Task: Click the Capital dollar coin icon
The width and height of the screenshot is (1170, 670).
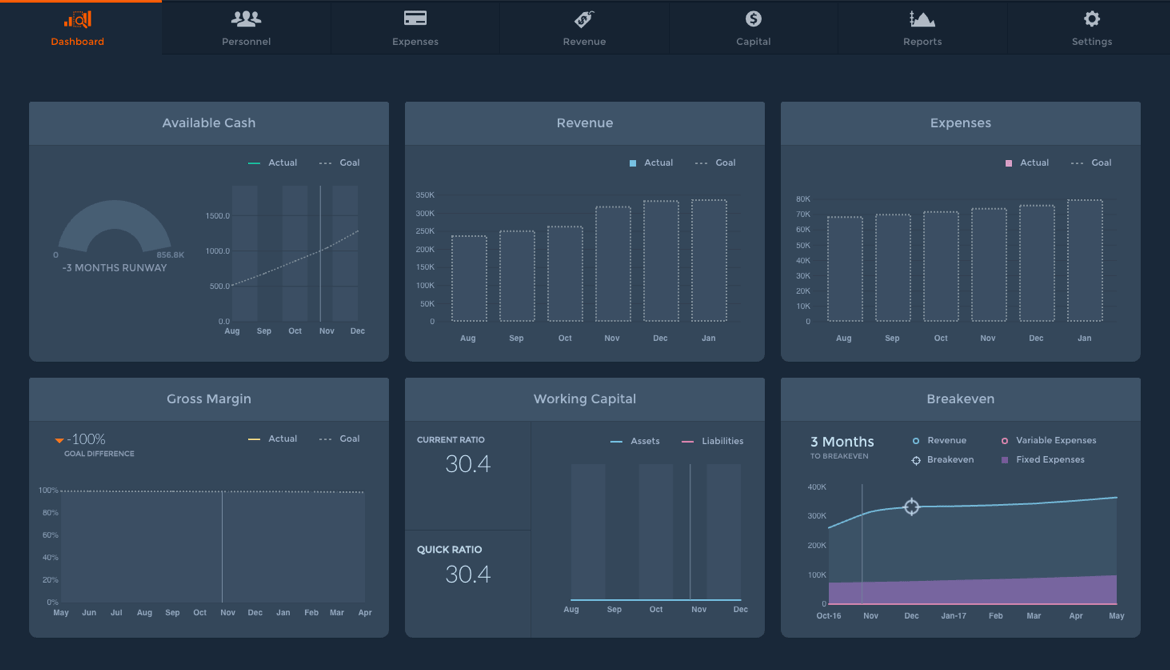Action: tap(753, 19)
